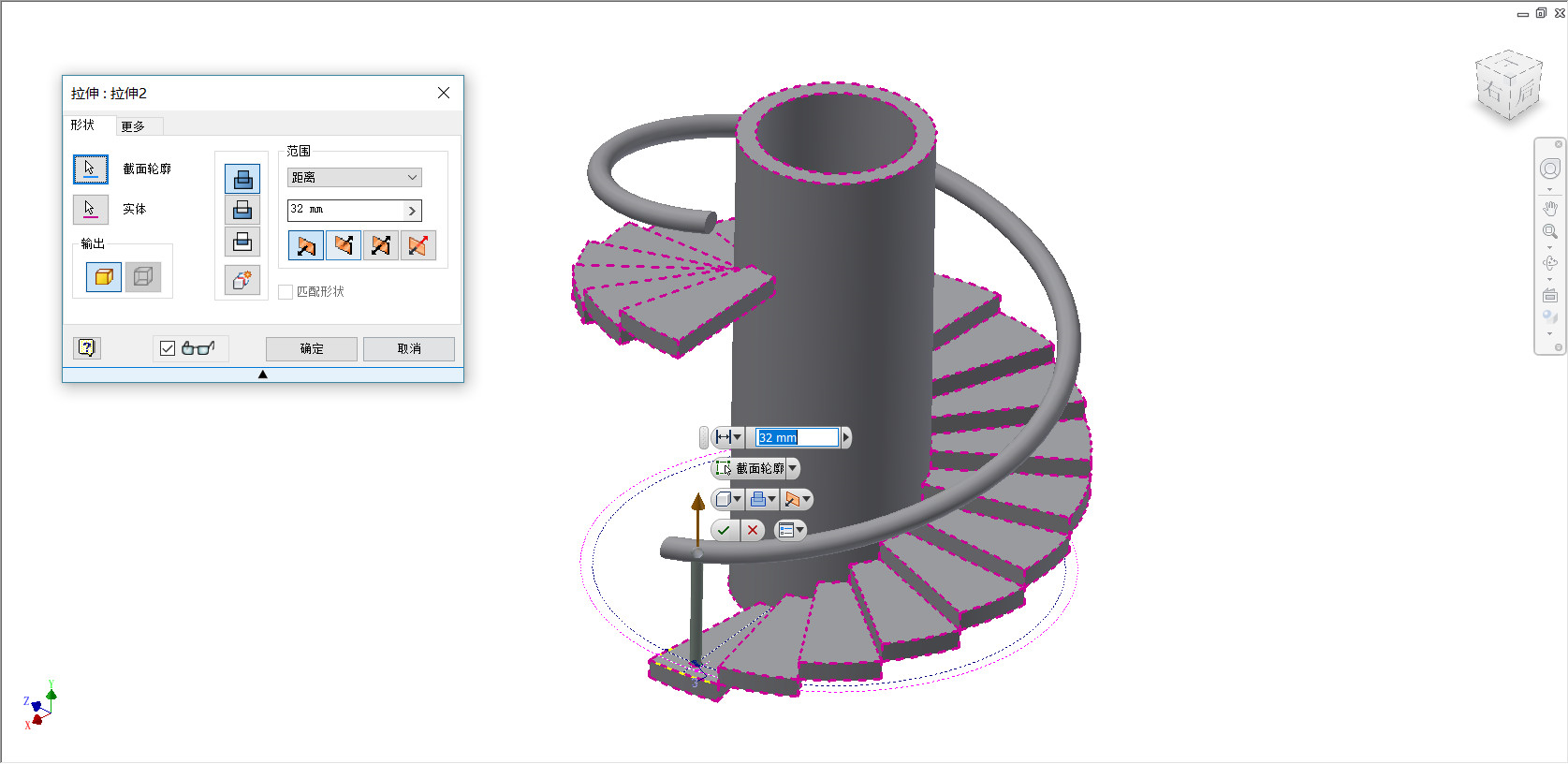The image size is (1568, 764).
Task: Choose the New Solid operation icon
Action: tap(242, 280)
